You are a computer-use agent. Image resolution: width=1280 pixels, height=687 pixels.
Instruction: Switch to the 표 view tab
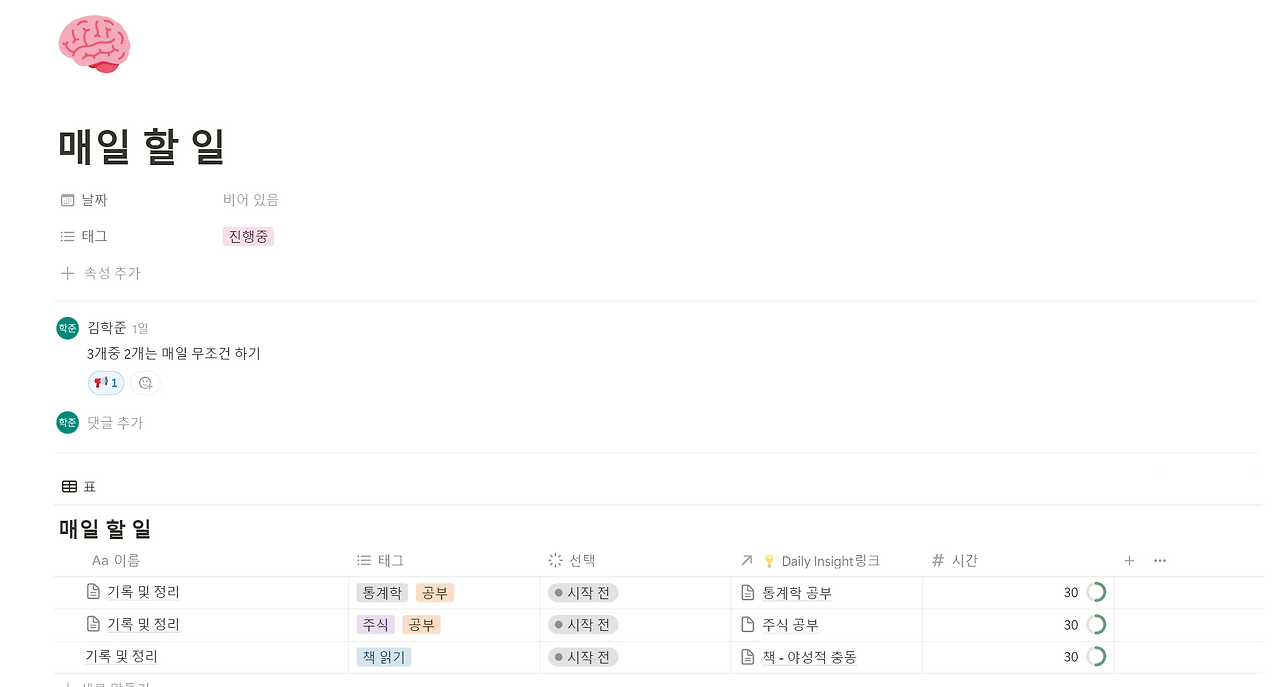pos(79,487)
